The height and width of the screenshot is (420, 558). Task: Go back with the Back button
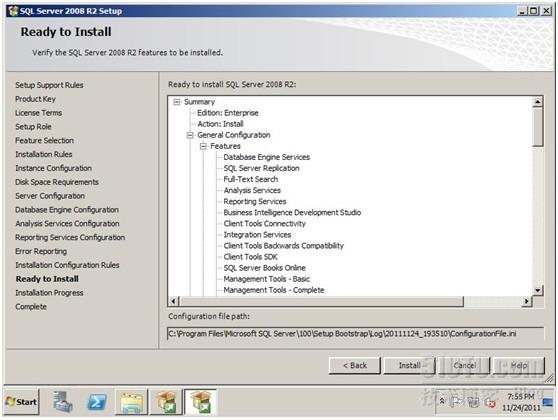click(x=355, y=366)
